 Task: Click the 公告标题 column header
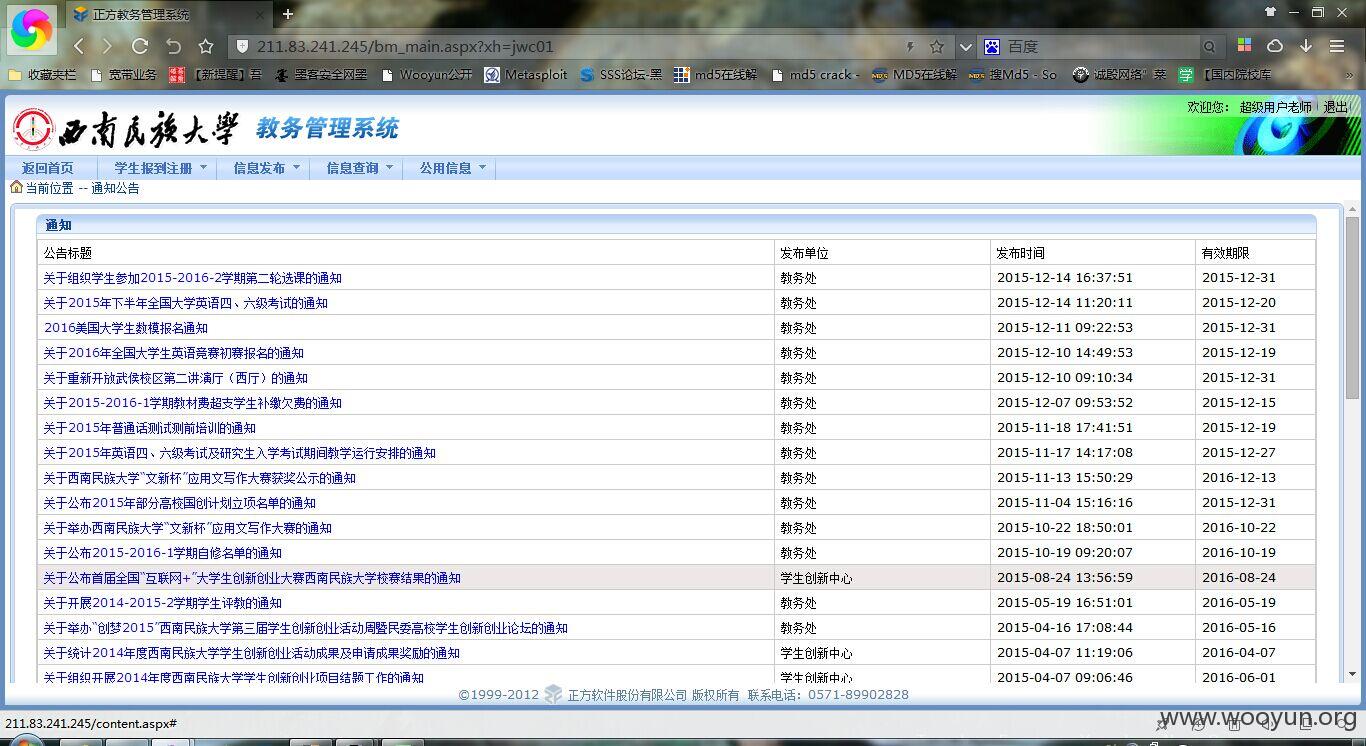click(68, 253)
